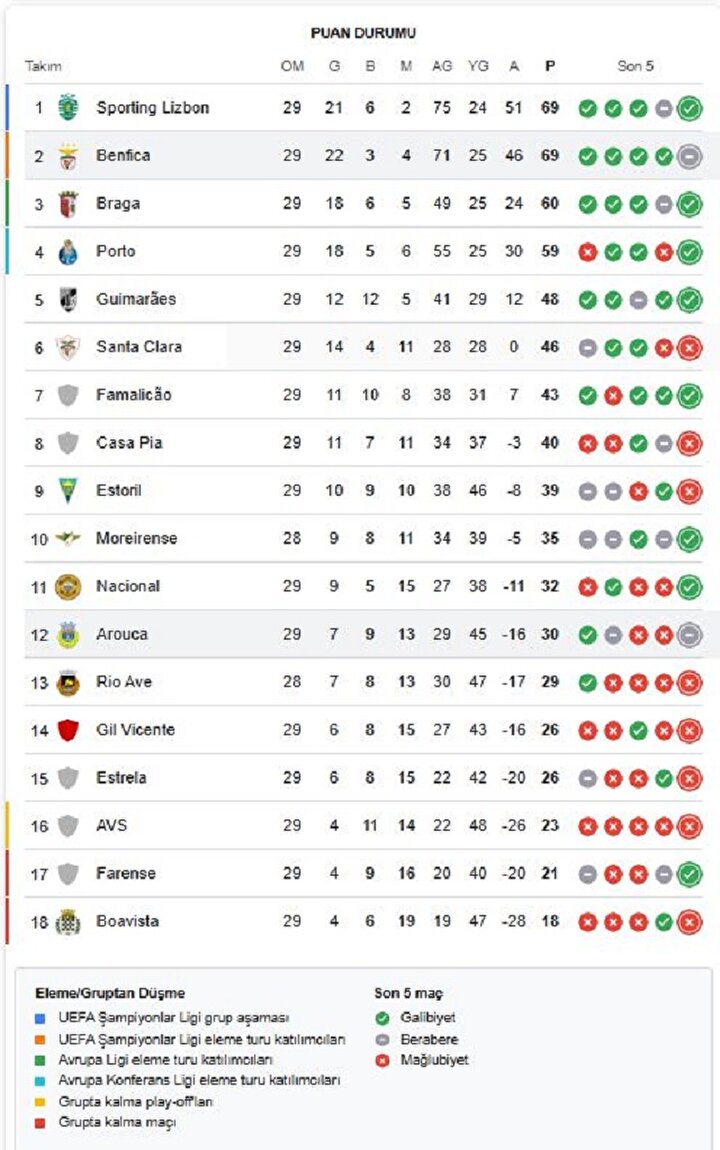Image resolution: width=720 pixels, height=1150 pixels.
Task: Click Boavista's latest loss result icon
Action: click(689, 922)
